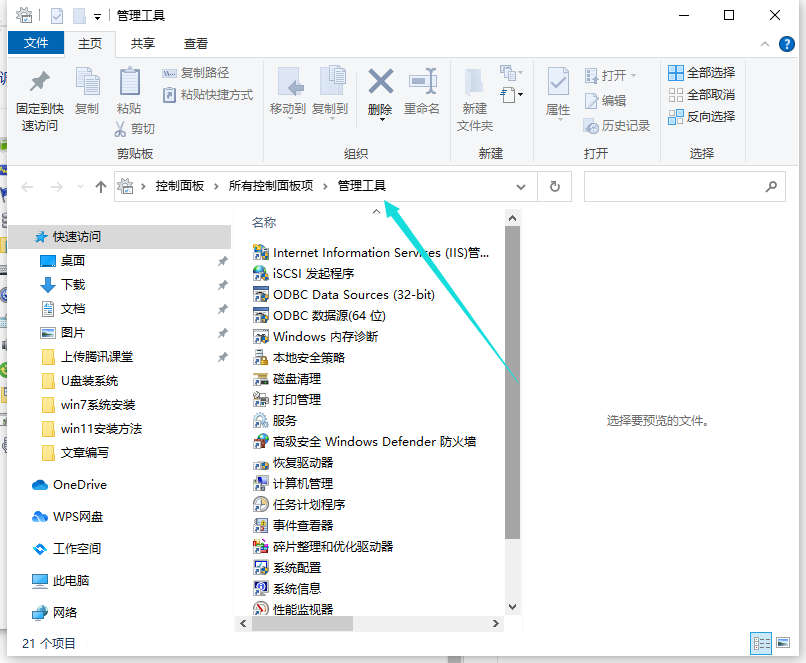Open the Services (服务) shortcut
Screen dimensions: 806x663
tap(285, 421)
